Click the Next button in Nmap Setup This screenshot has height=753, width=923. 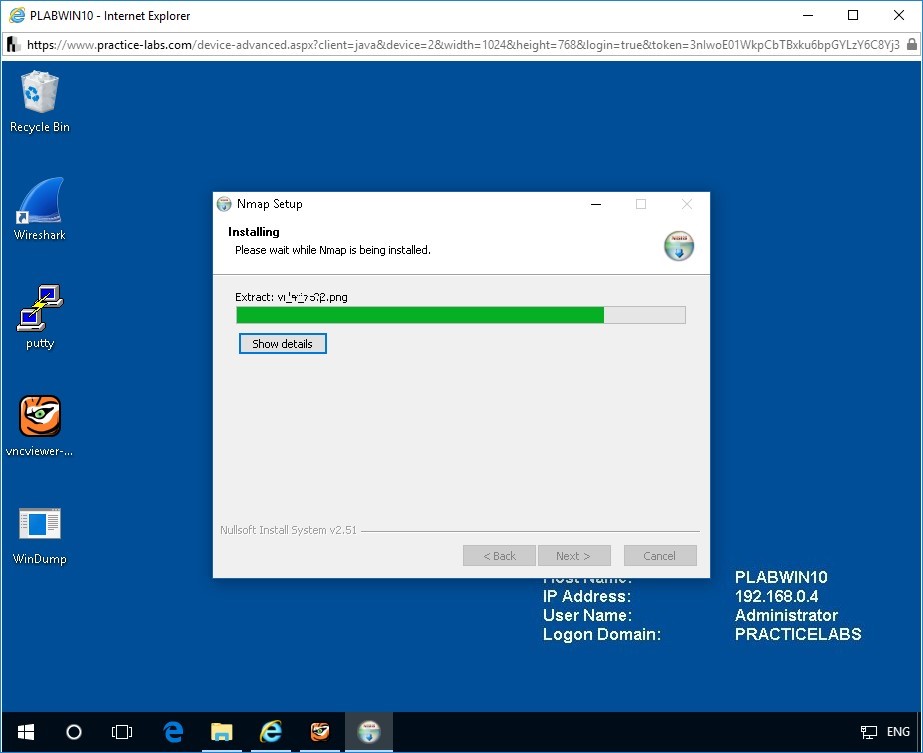coord(574,556)
